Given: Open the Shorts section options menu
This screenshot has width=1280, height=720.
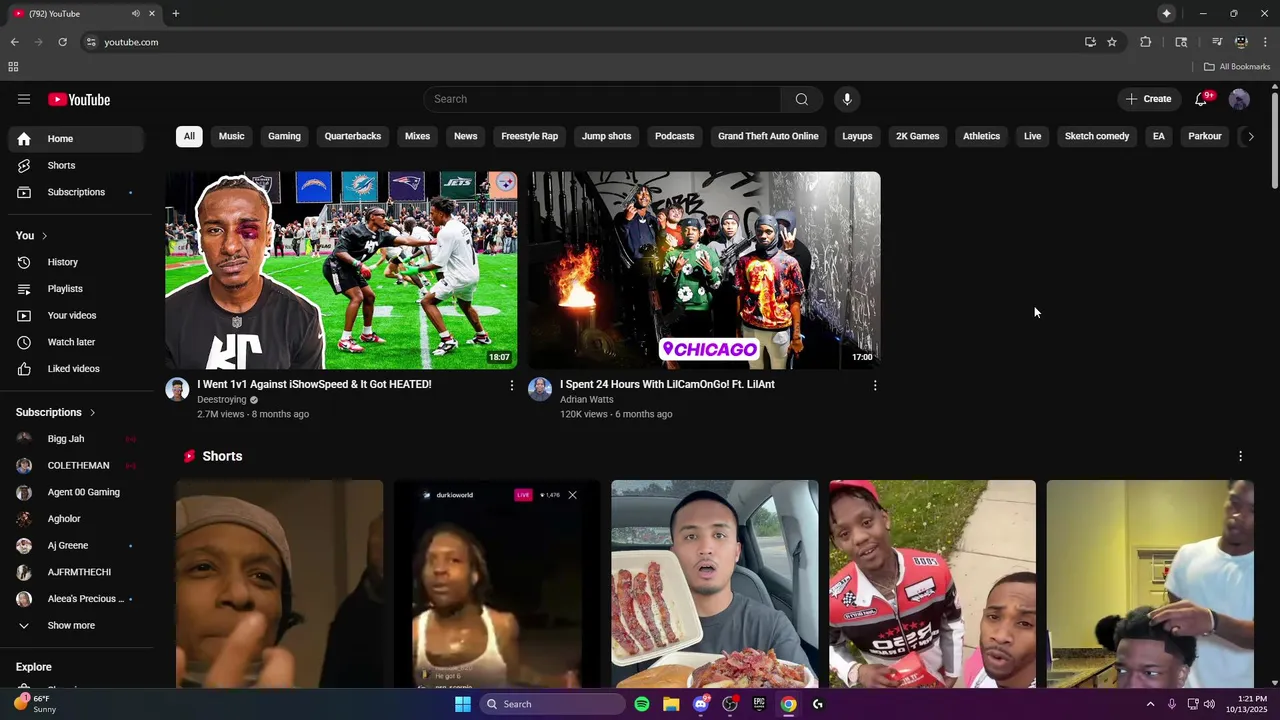Looking at the screenshot, I should tap(1240, 456).
